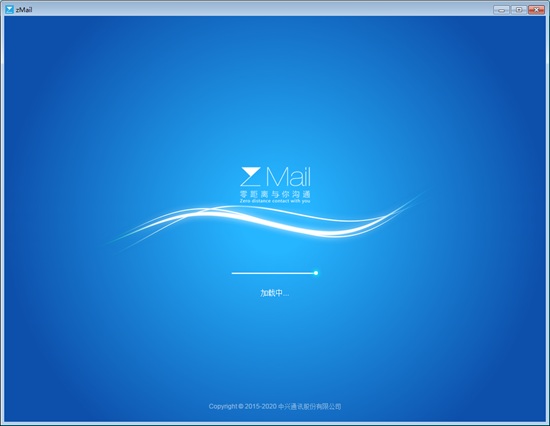The width and height of the screenshot is (550, 426).
Task: Click the Z Mail logo
Action: tap(275, 177)
